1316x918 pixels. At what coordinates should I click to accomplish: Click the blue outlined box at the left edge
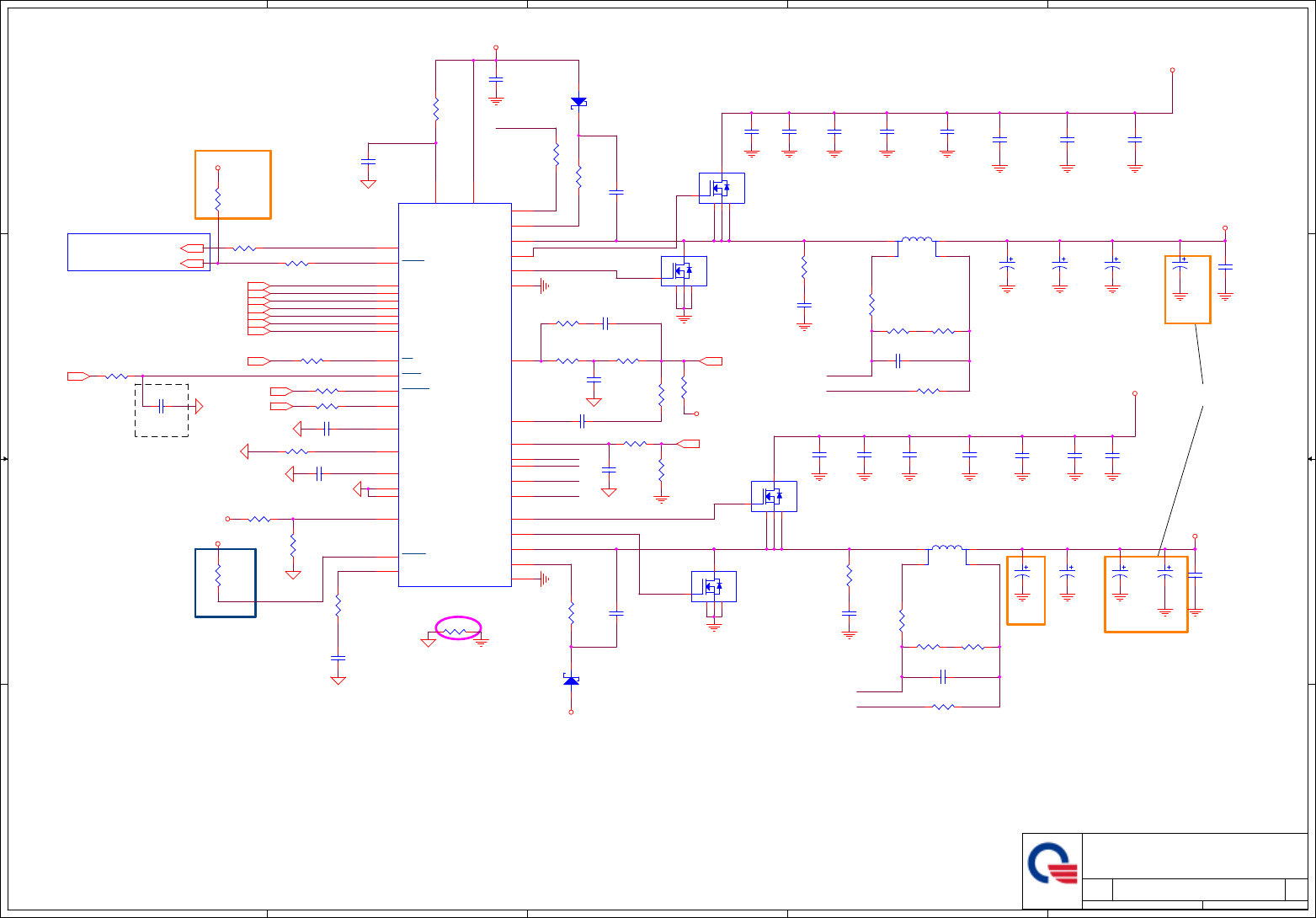point(139,252)
